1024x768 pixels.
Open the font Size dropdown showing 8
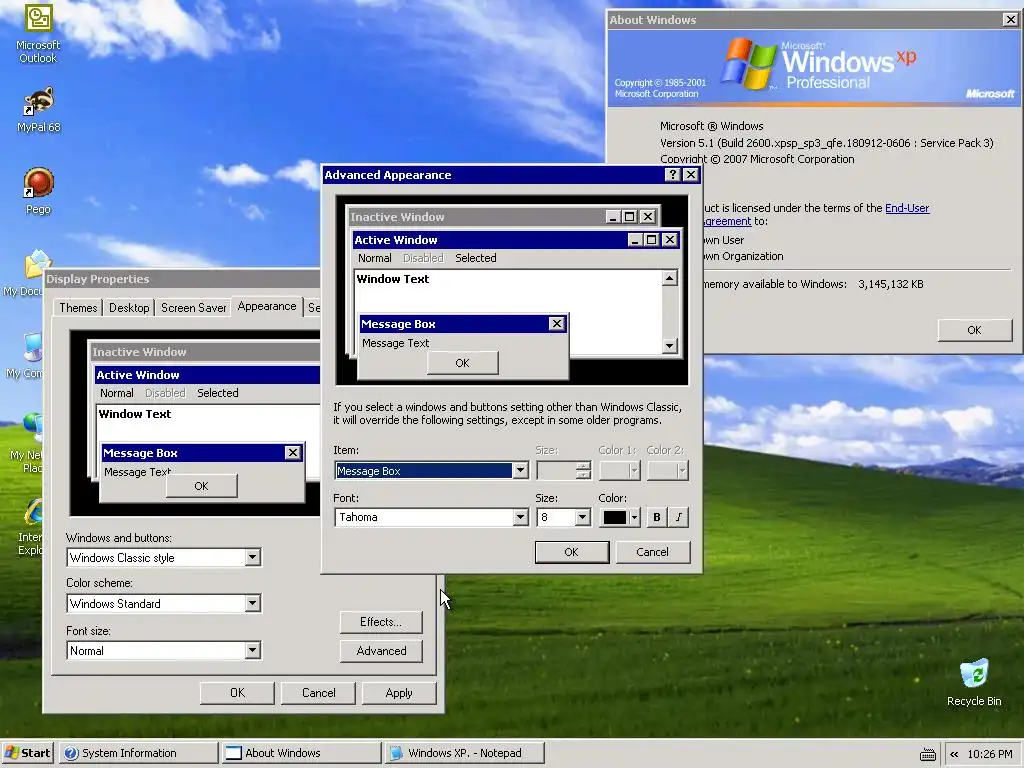tap(582, 517)
